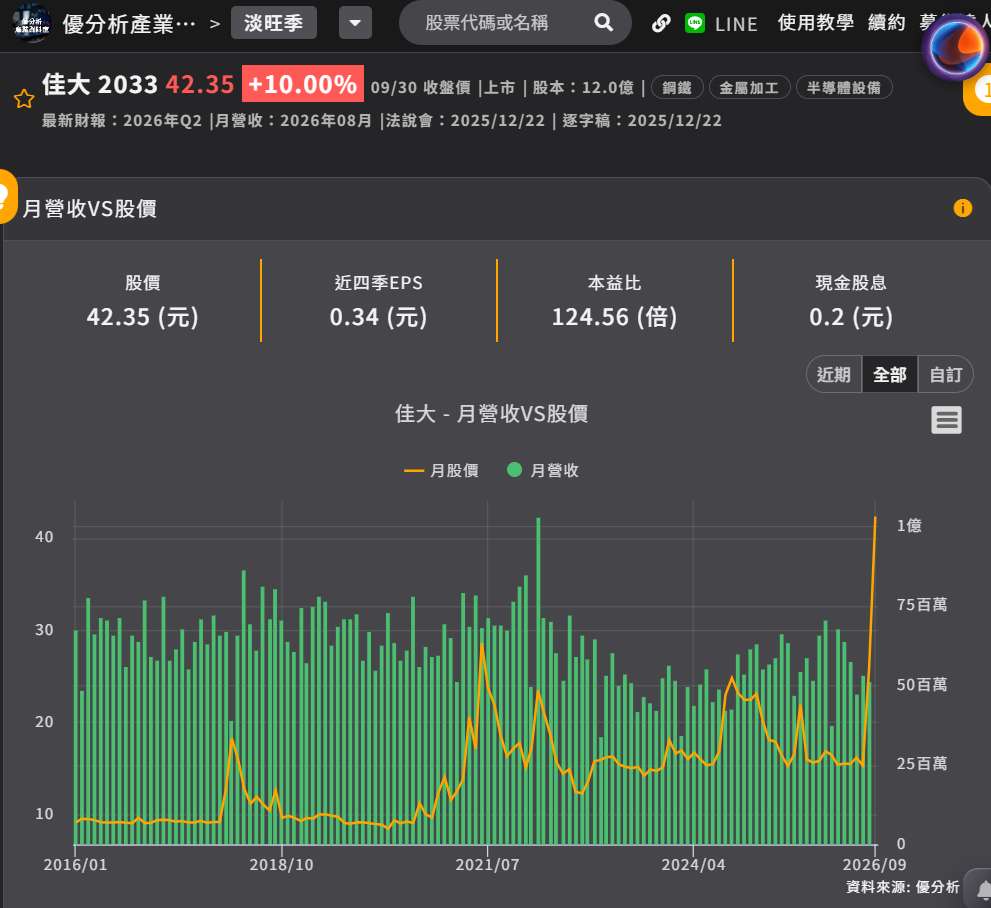Viewport: 991px width, 908px height.
Task: Select the 全部 range tab
Action: pos(890,375)
